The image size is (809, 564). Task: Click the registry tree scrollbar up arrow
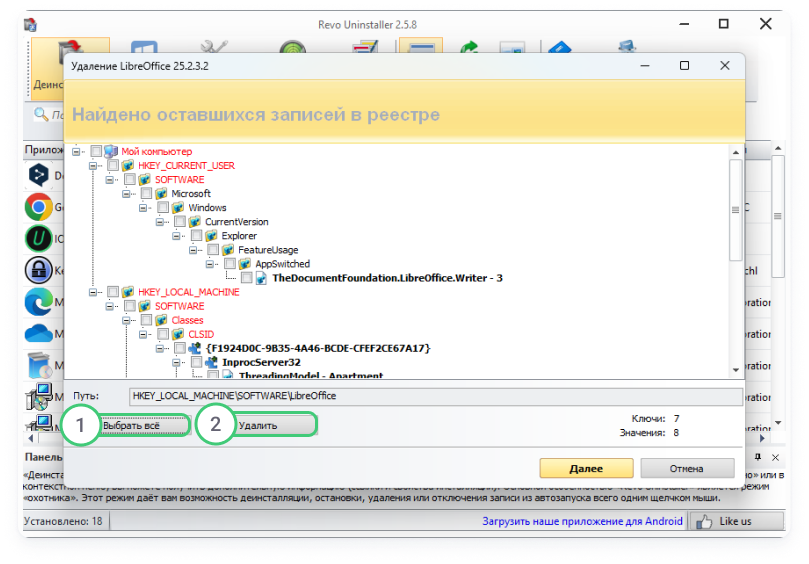736,153
